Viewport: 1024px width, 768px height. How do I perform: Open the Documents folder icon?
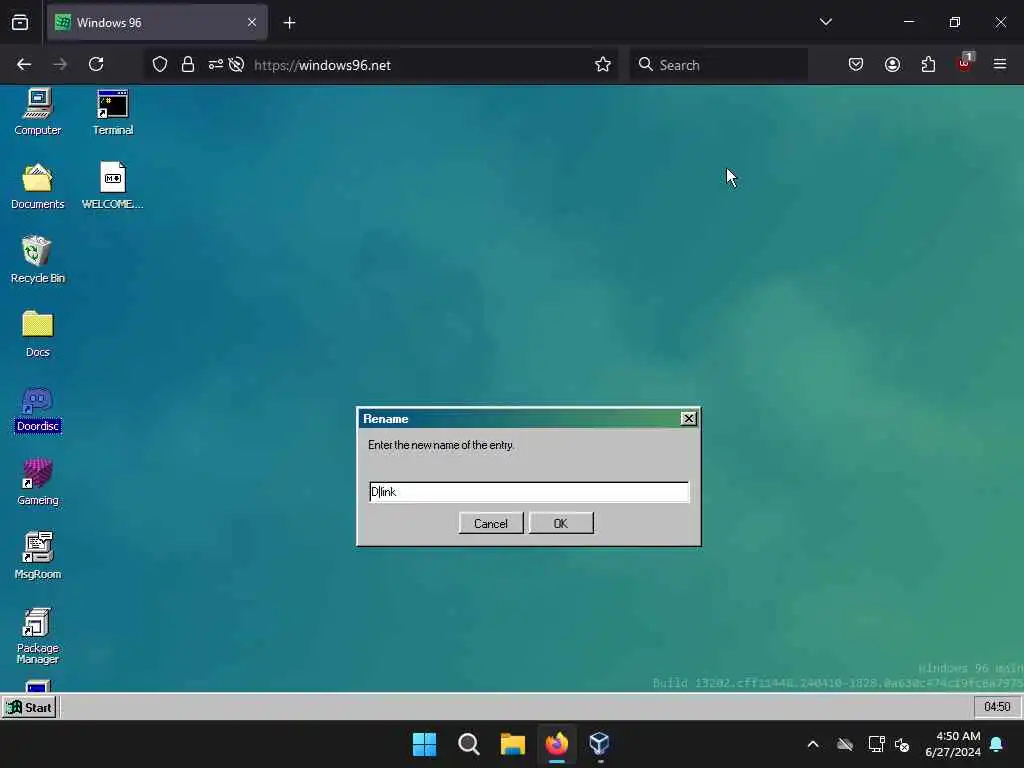click(38, 185)
